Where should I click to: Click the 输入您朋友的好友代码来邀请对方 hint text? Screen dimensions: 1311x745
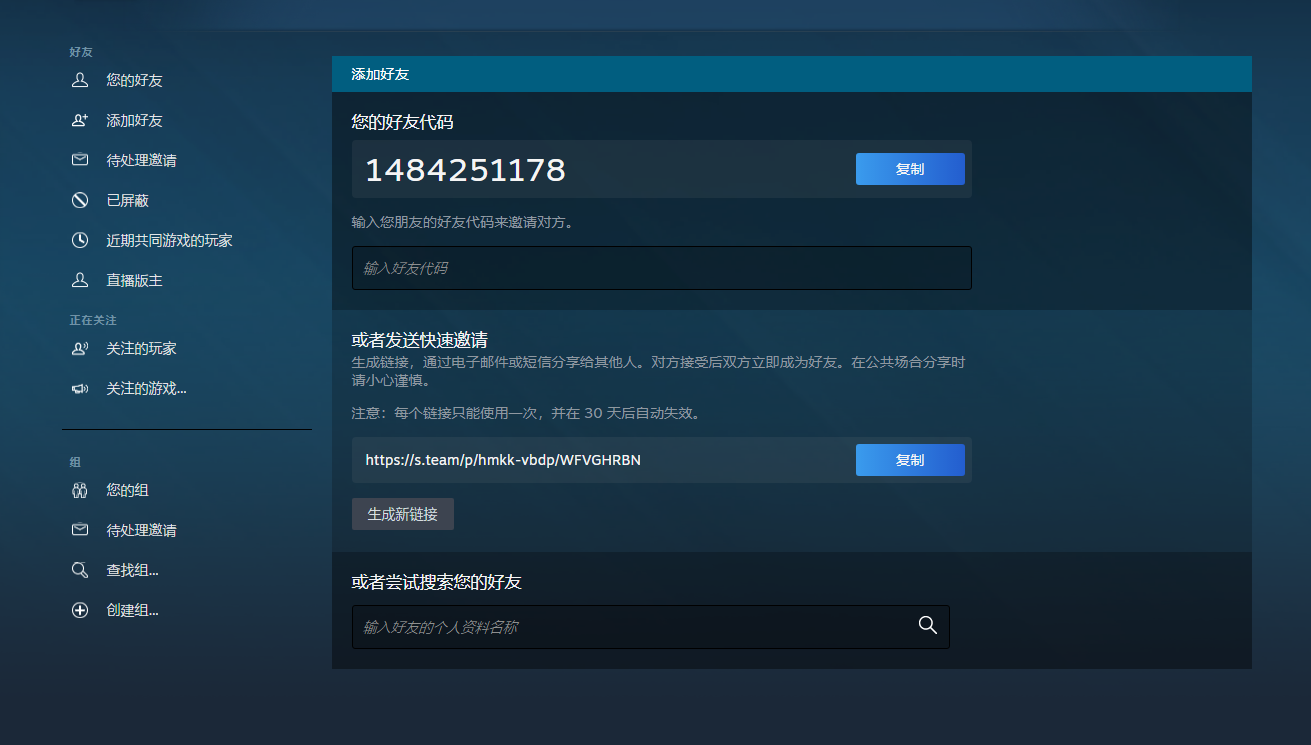(463, 222)
